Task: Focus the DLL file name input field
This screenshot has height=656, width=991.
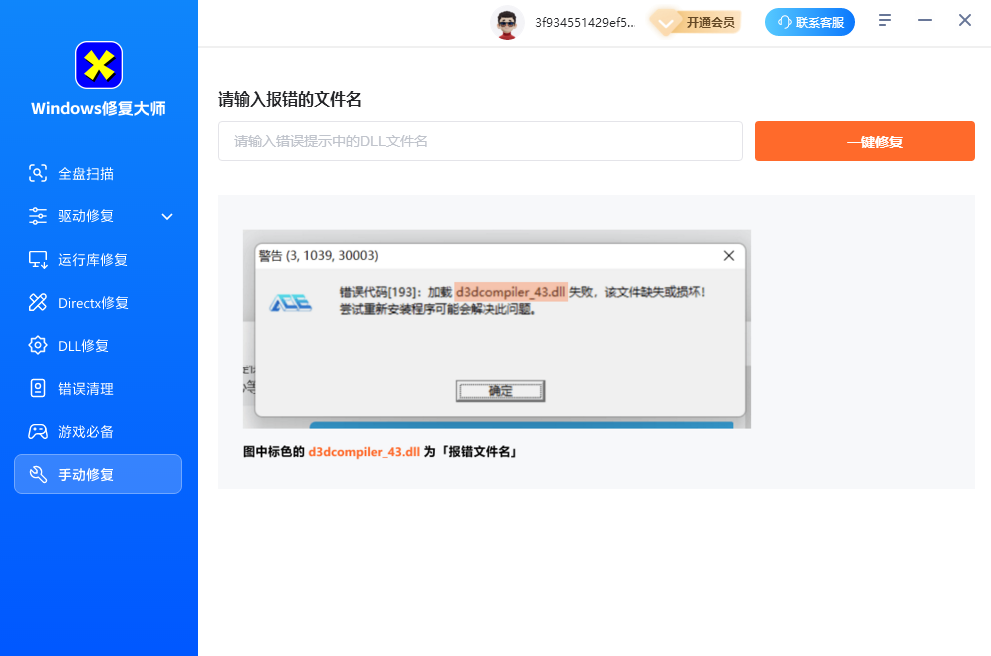Action: (480, 141)
